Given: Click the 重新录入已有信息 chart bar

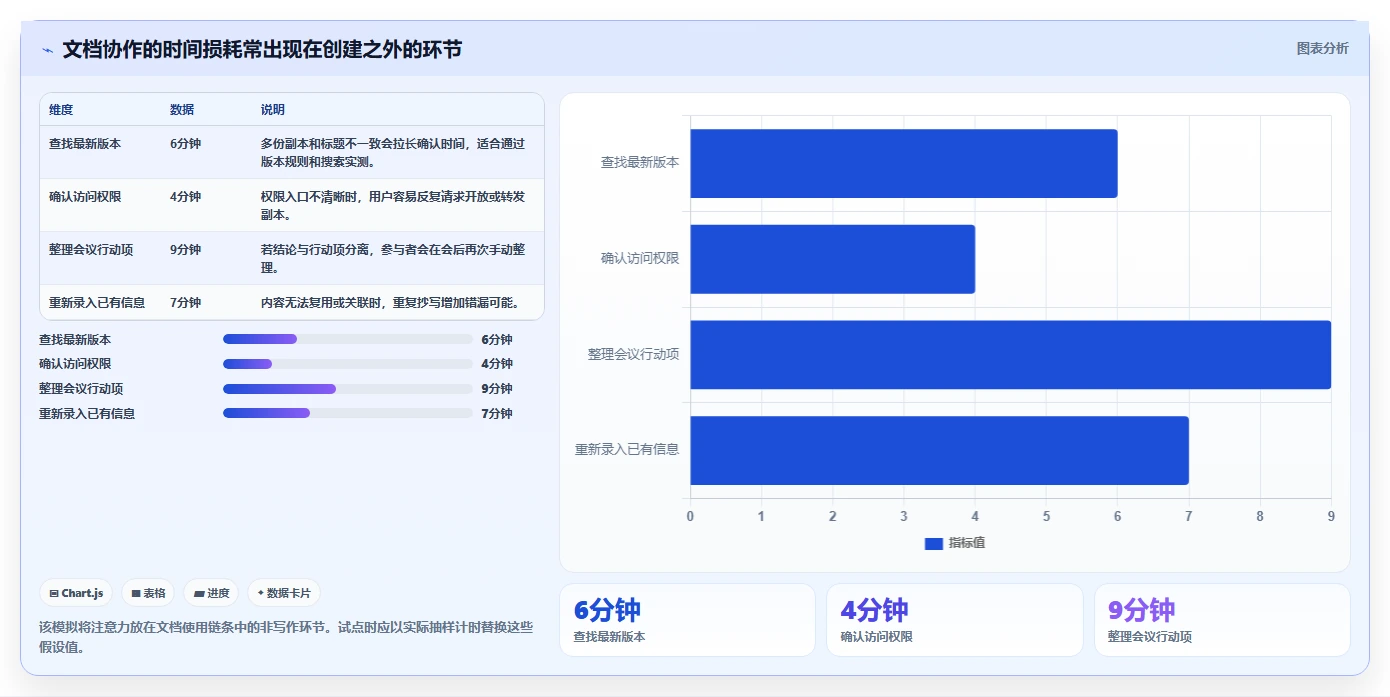Looking at the screenshot, I should click(x=939, y=450).
